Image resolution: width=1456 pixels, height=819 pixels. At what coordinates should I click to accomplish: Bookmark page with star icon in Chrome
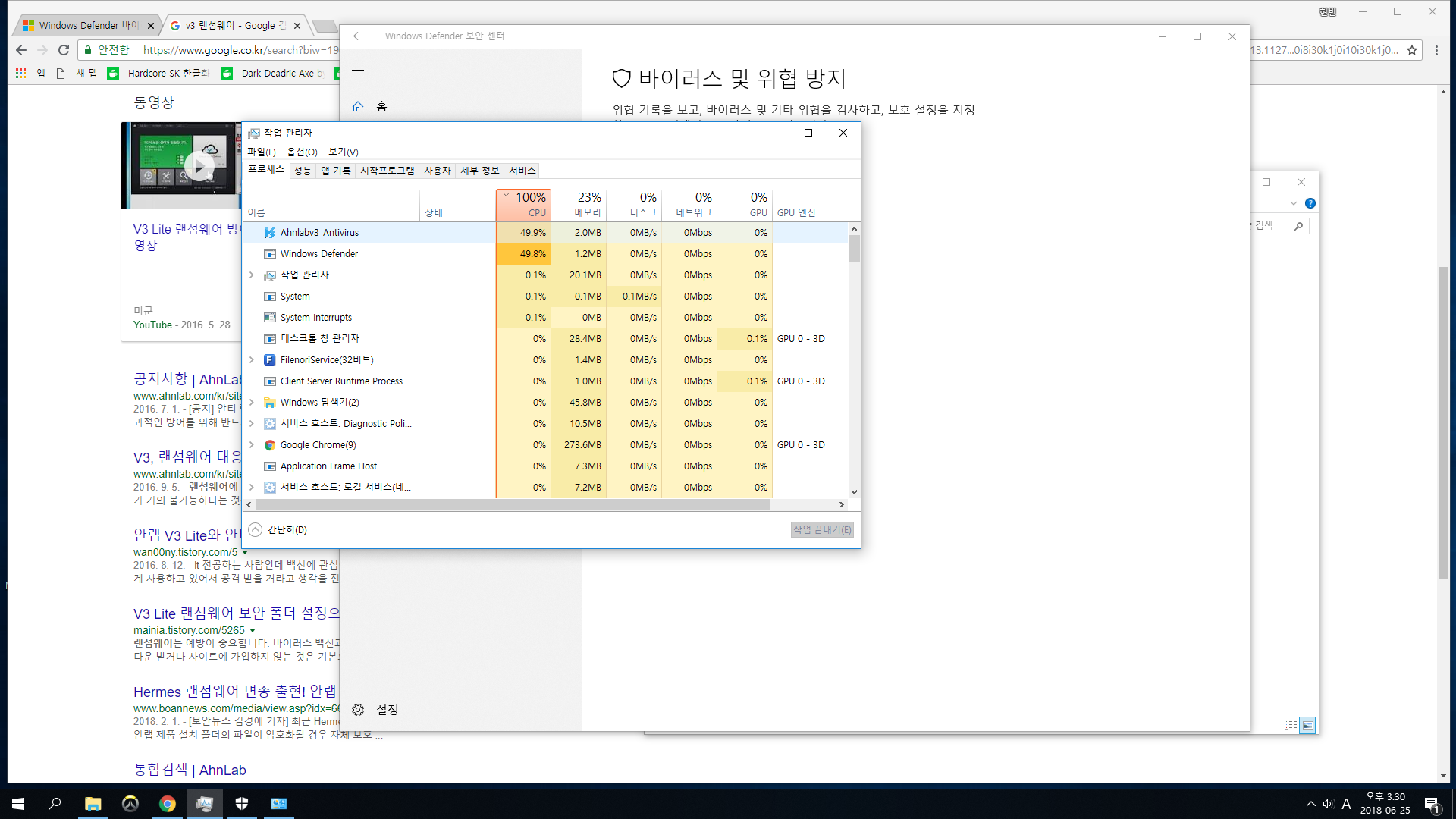tap(1411, 50)
